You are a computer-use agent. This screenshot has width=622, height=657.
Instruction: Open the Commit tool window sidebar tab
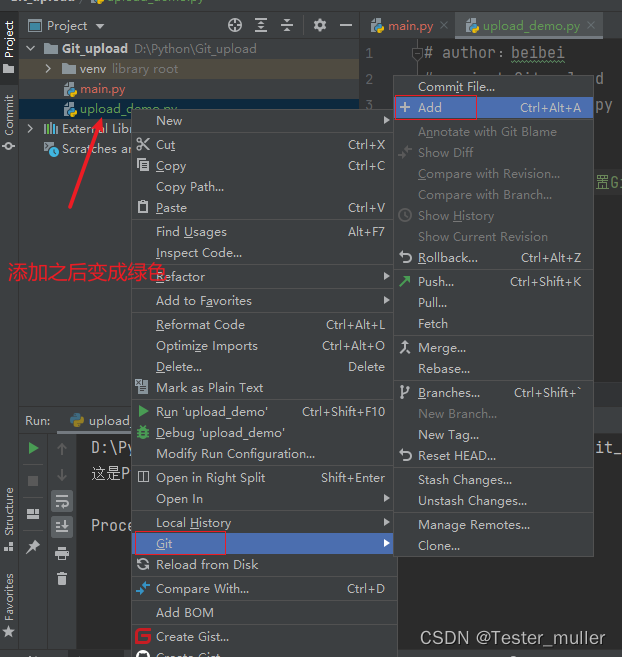9,122
